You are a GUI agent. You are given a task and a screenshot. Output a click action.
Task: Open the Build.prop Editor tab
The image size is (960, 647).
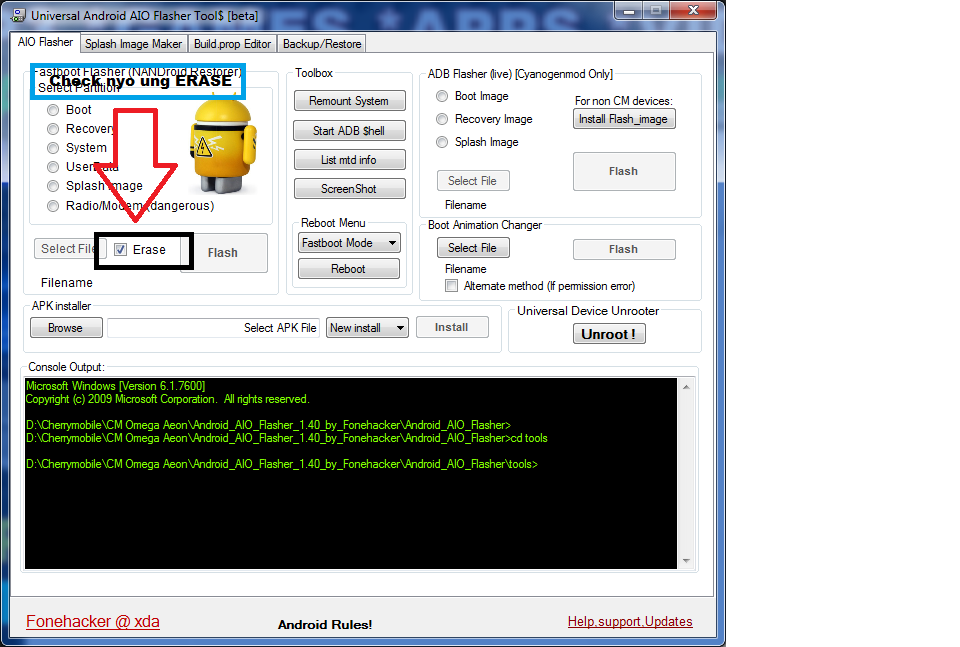pyautogui.click(x=232, y=44)
